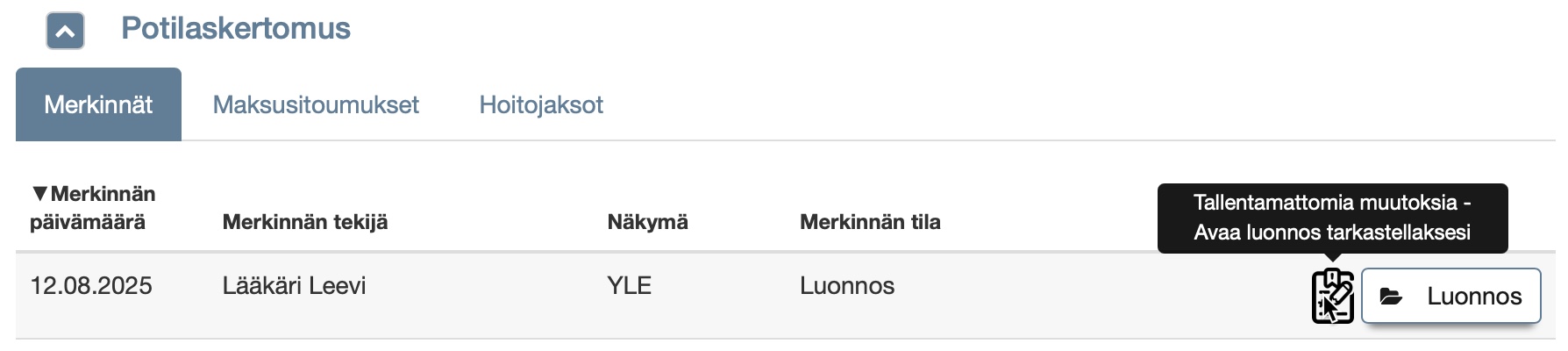Collapse the Potilaskertomus section with the chevron

pos(65,32)
